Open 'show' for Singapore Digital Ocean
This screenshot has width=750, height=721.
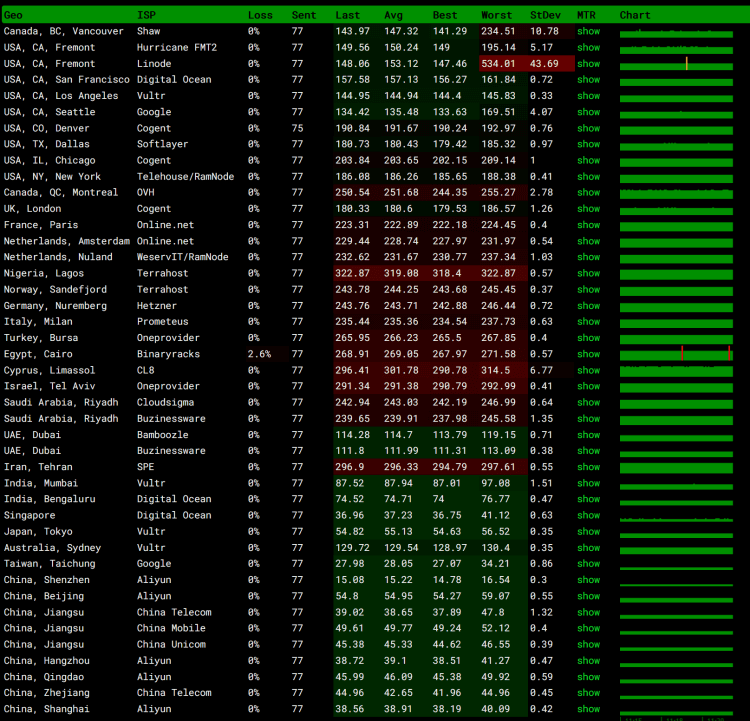[588, 515]
